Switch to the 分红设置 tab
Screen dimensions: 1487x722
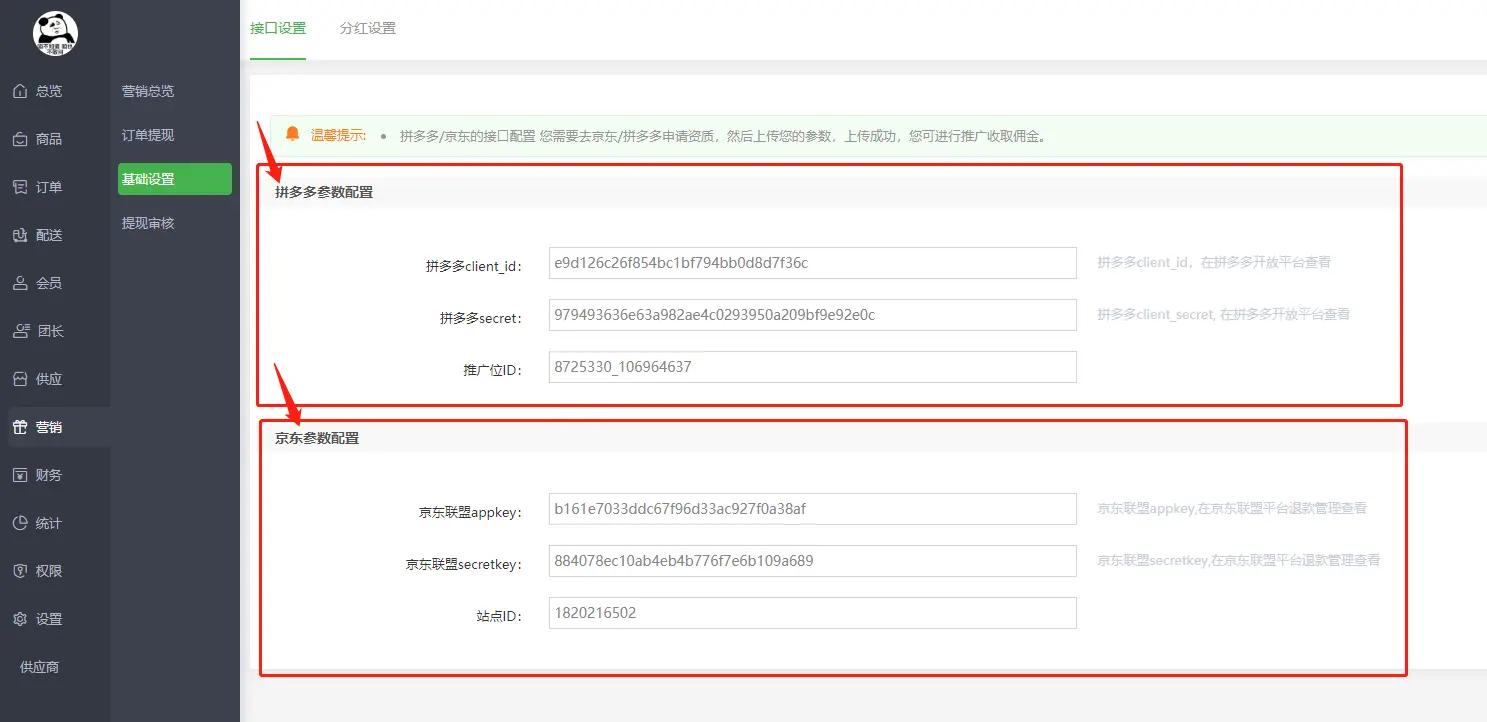pyautogui.click(x=368, y=28)
